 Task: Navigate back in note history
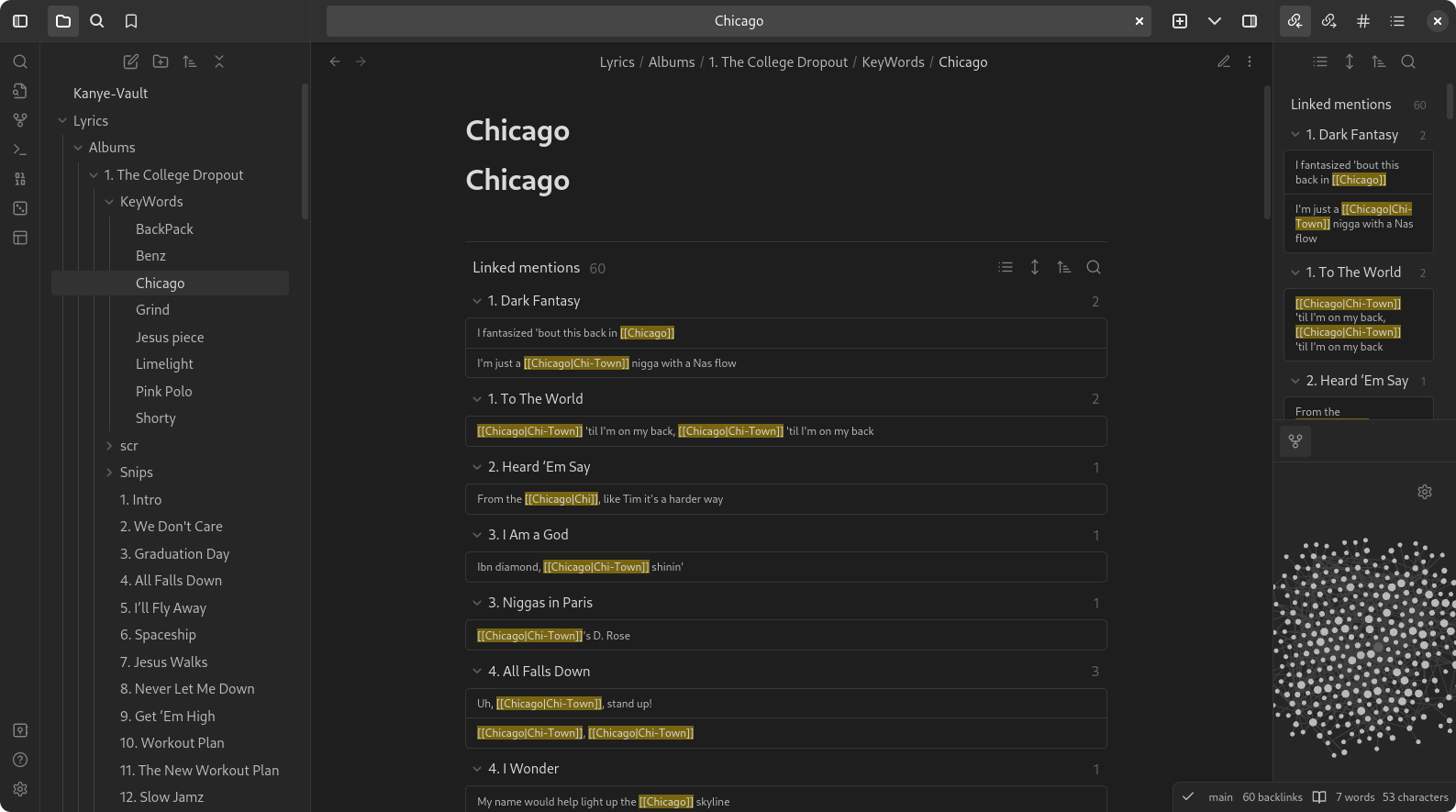point(335,61)
